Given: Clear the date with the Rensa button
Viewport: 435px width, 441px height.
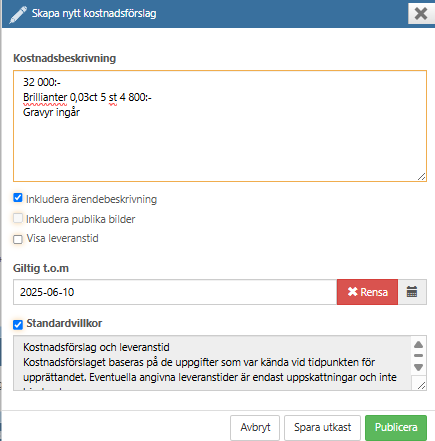Looking at the screenshot, I should click(367, 292).
